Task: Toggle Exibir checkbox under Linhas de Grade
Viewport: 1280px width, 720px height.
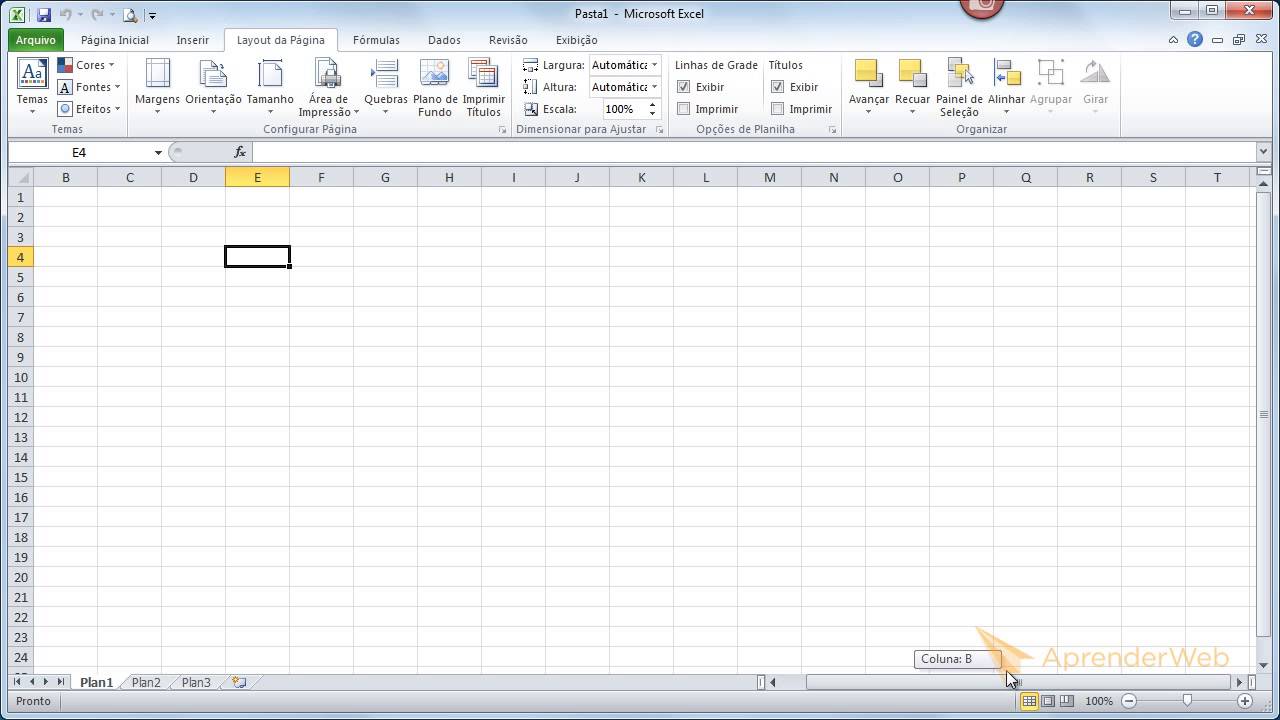Action: (684, 87)
